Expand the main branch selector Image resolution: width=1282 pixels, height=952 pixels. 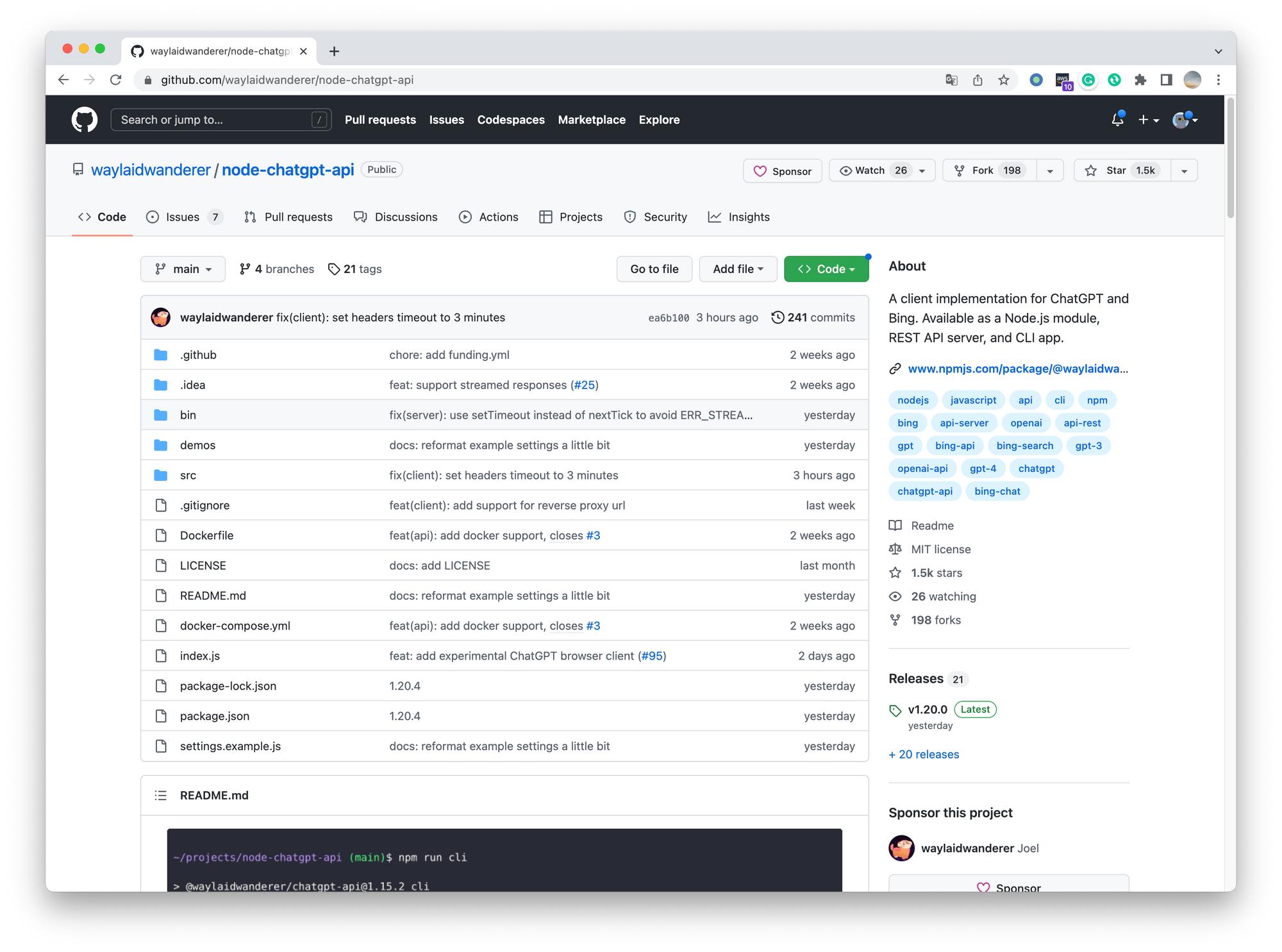click(x=183, y=269)
